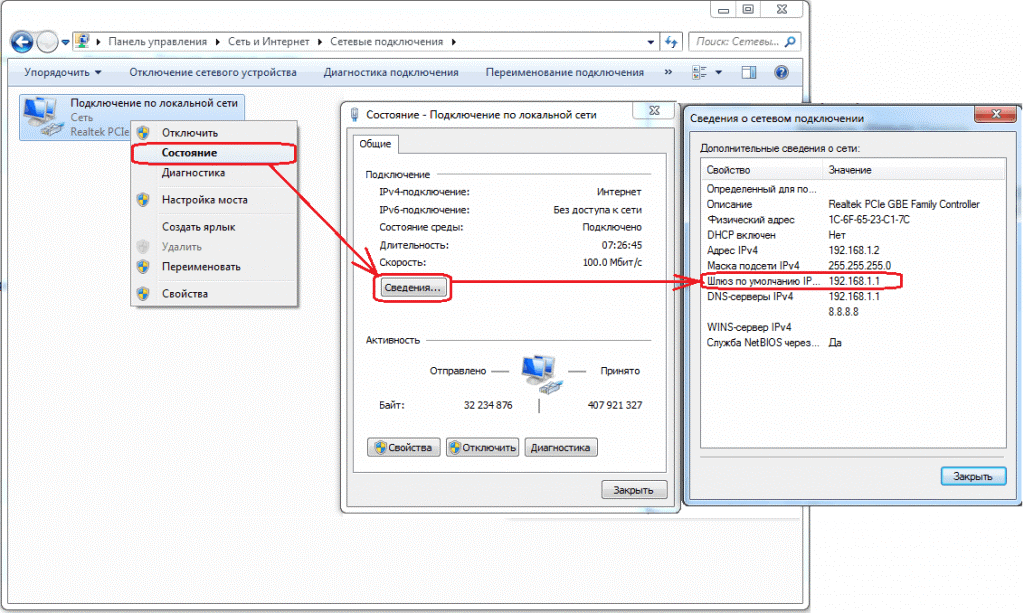Image resolution: width=1024 pixels, height=613 pixels.
Task: Click the Back navigation arrow
Action: point(22,42)
